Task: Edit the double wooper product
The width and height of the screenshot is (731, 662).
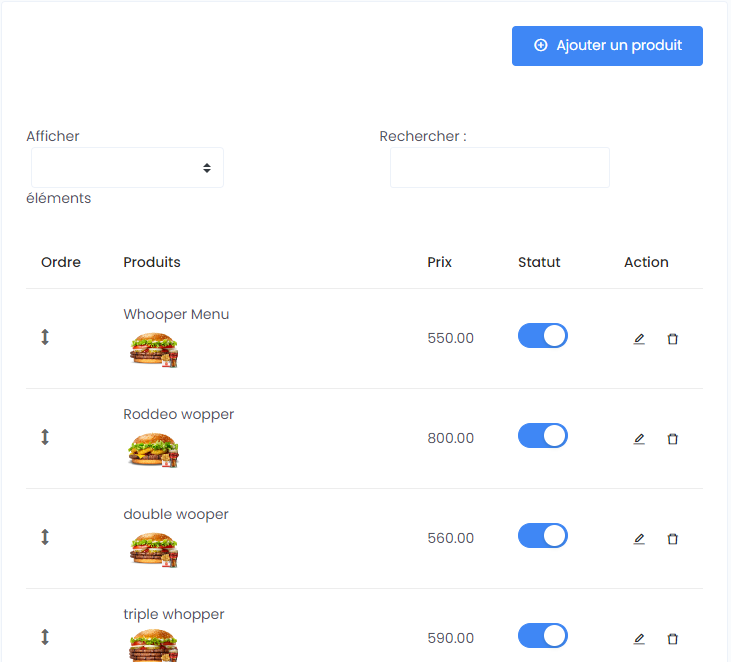Action: point(639,539)
